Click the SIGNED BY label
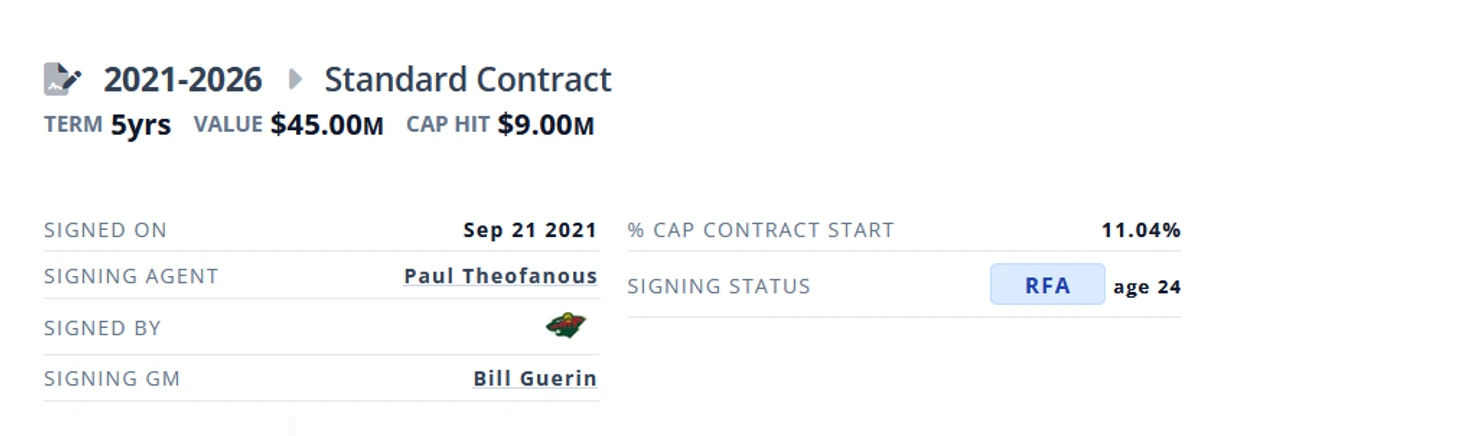The height and width of the screenshot is (436, 1460). click(x=102, y=328)
